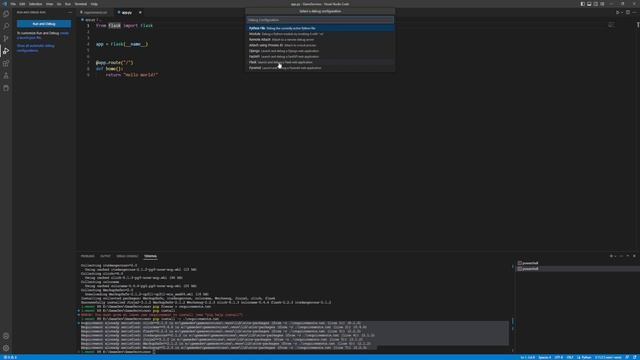
Task: Choose Attach using Process ID option
Action: [x=320, y=45]
